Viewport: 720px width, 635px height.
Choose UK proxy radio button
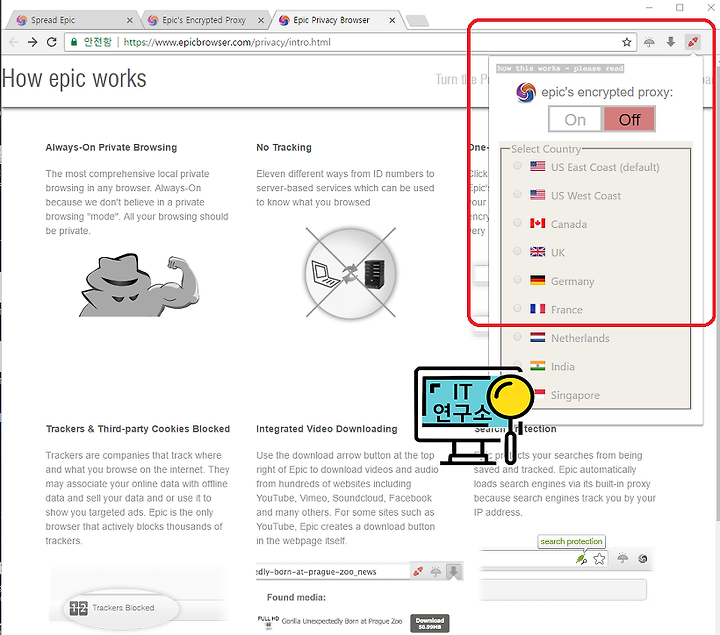(518, 251)
